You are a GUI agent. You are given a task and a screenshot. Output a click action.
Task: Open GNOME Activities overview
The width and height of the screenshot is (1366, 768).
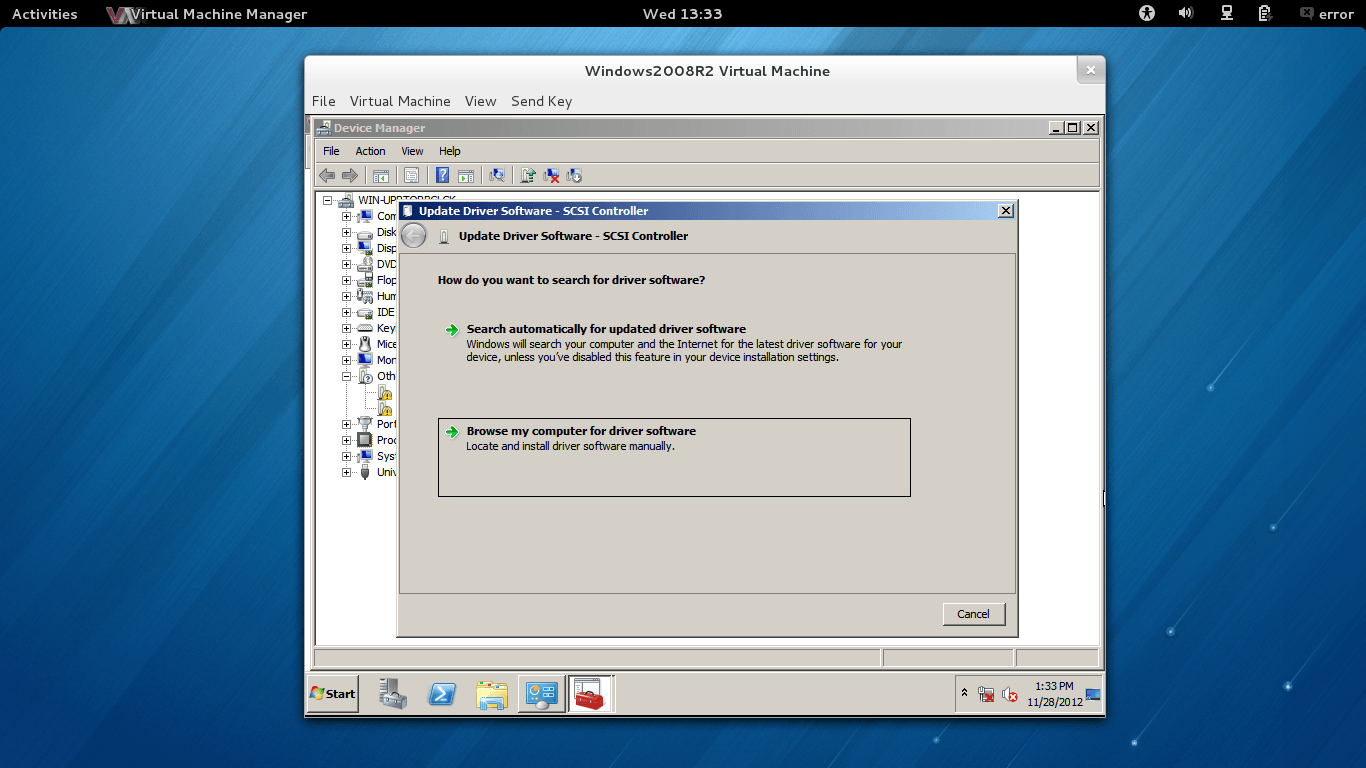point(44,14)
